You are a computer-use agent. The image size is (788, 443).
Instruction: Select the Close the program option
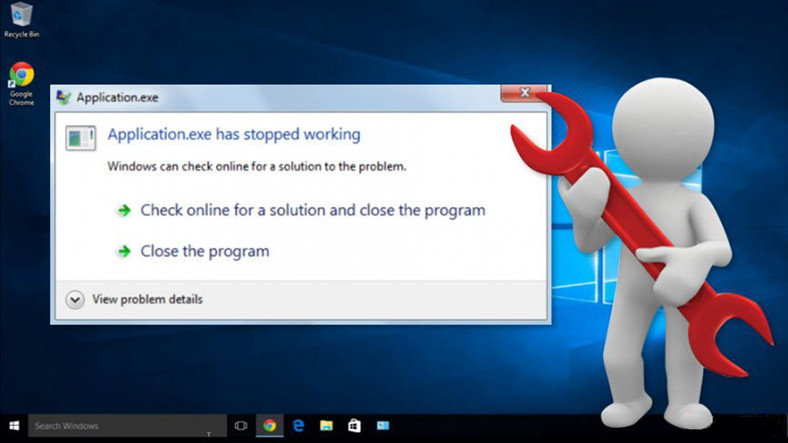204,251
